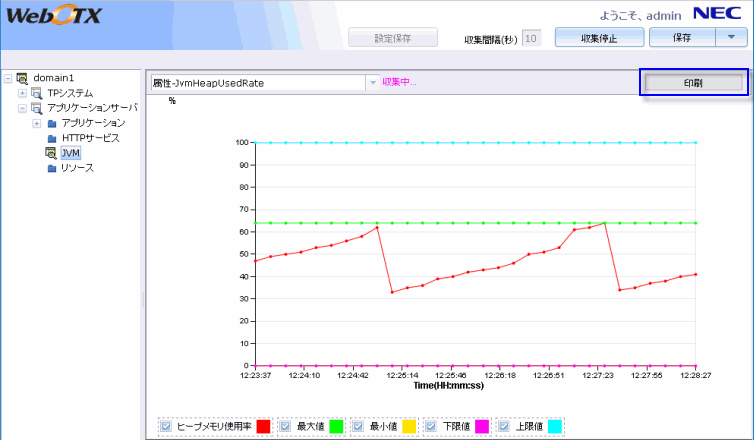Click the JVM monitor icon in tree
This screenshot has height=440, width=754.
pos(51,153)
